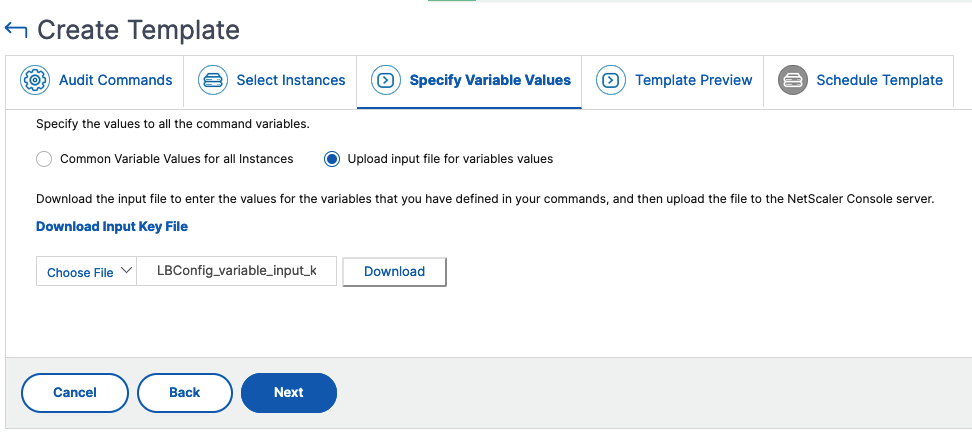The height and width of the screenshot is (439, 972).
Task: Click the Select Instances stack icon
Action: (x=213, y=80)
